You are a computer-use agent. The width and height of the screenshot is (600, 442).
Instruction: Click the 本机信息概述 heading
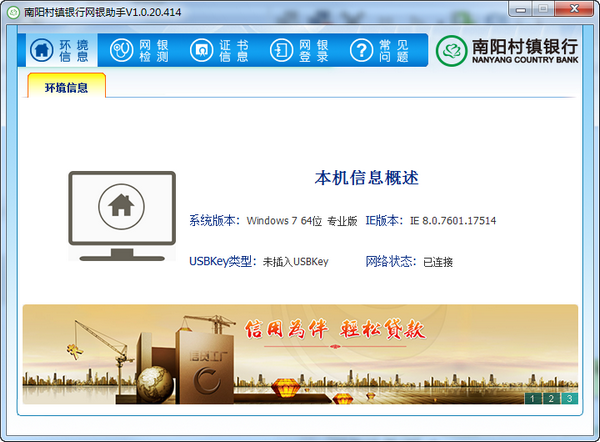point(366,178)
